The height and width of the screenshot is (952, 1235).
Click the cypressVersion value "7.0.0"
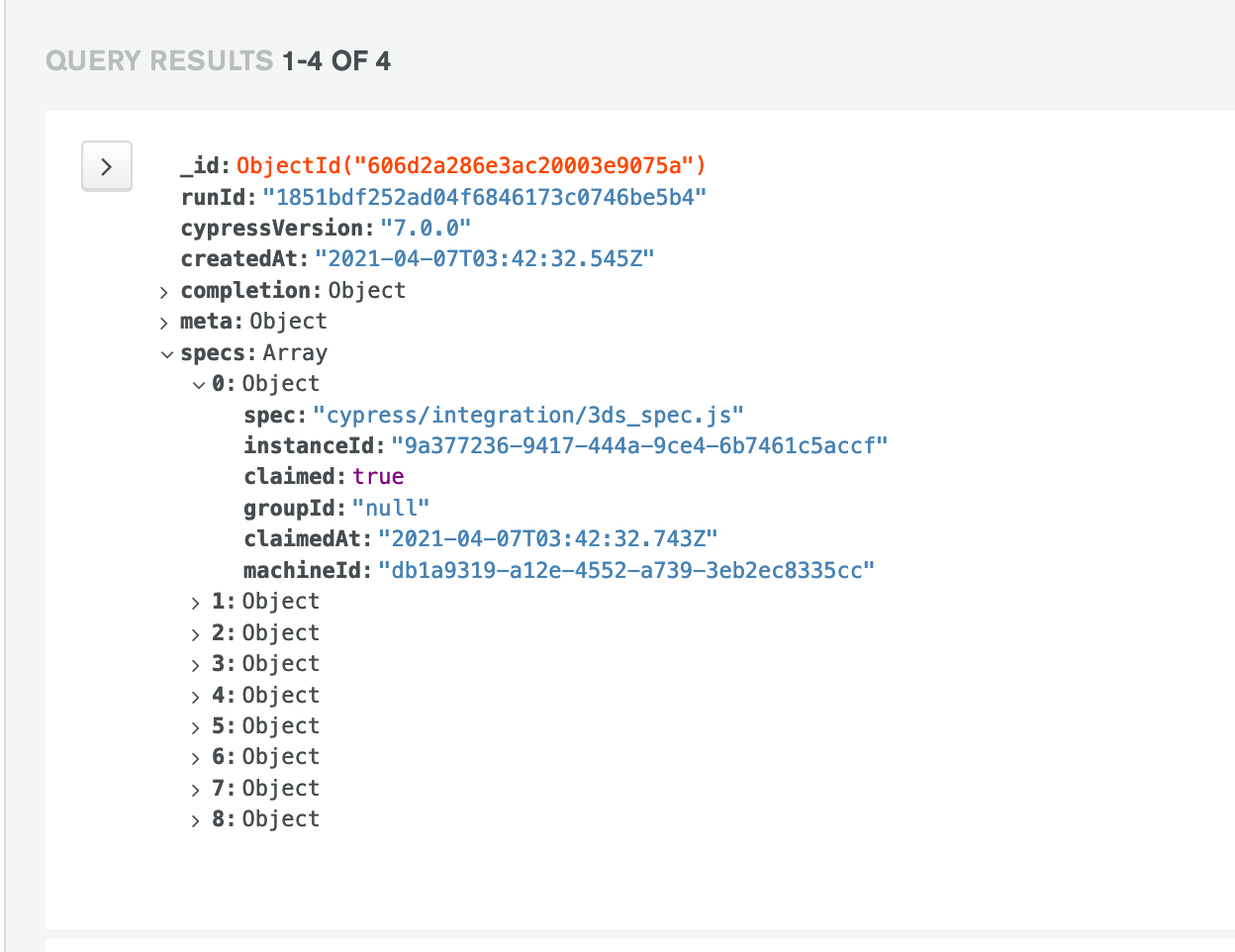click(426, 229)
